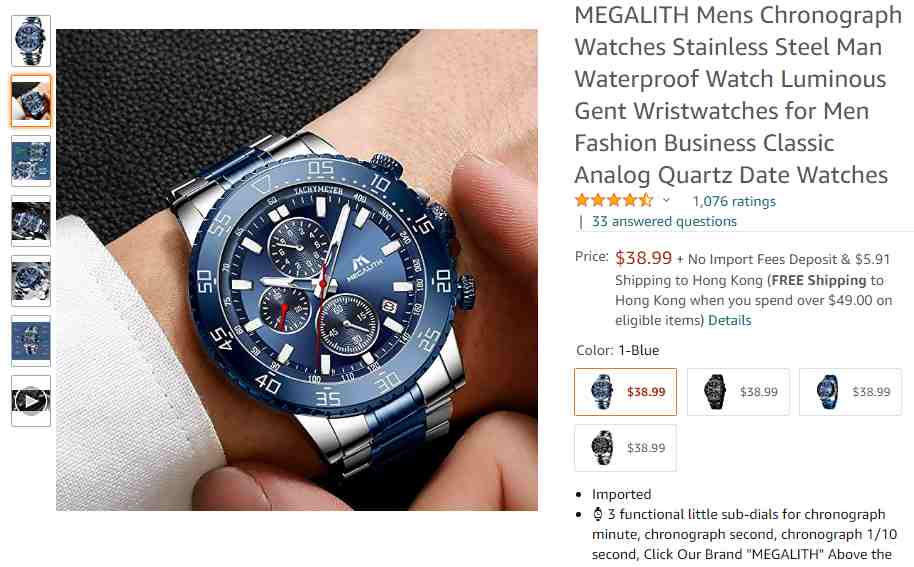Select the first watch thumbnail image
Screen dimensions: 914x567
pos(31,41)
